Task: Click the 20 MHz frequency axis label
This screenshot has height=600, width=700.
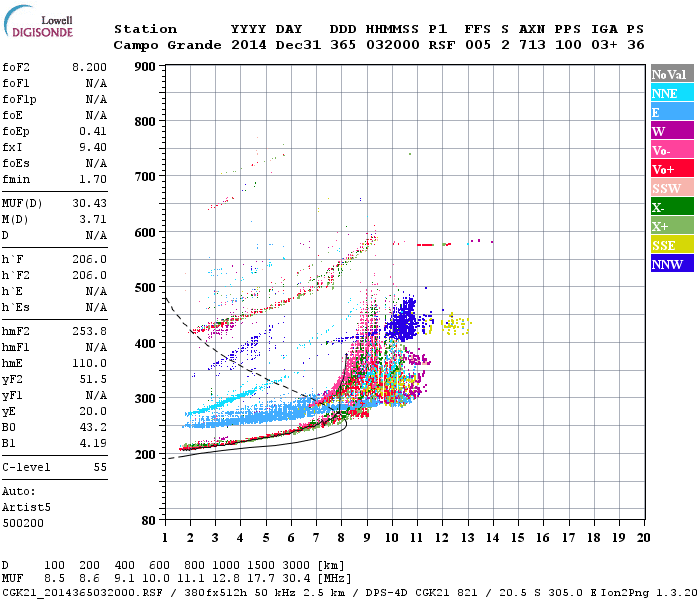Action: (x=643, y=538)
